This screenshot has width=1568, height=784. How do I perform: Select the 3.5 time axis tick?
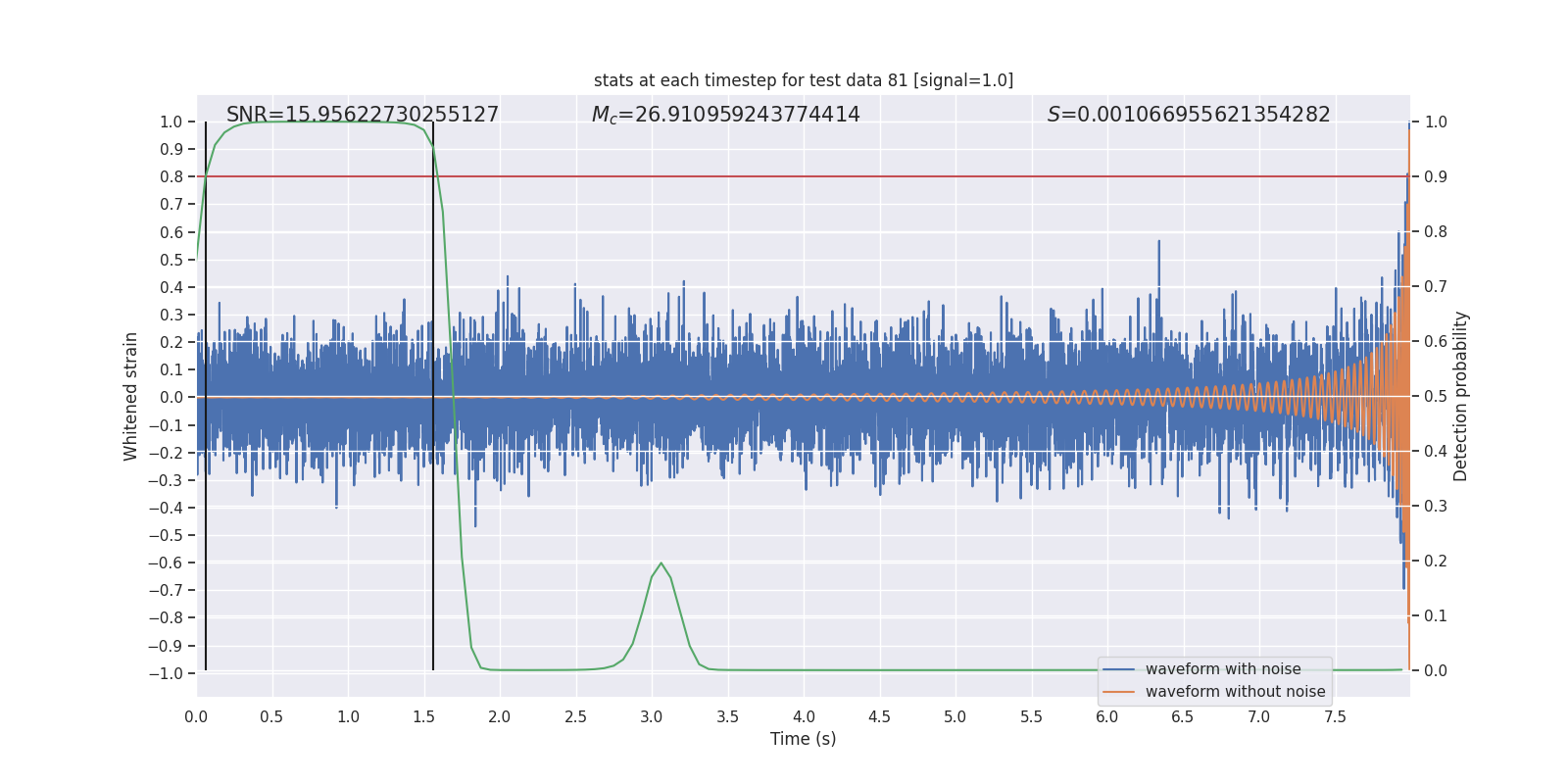tap(727, 716)
